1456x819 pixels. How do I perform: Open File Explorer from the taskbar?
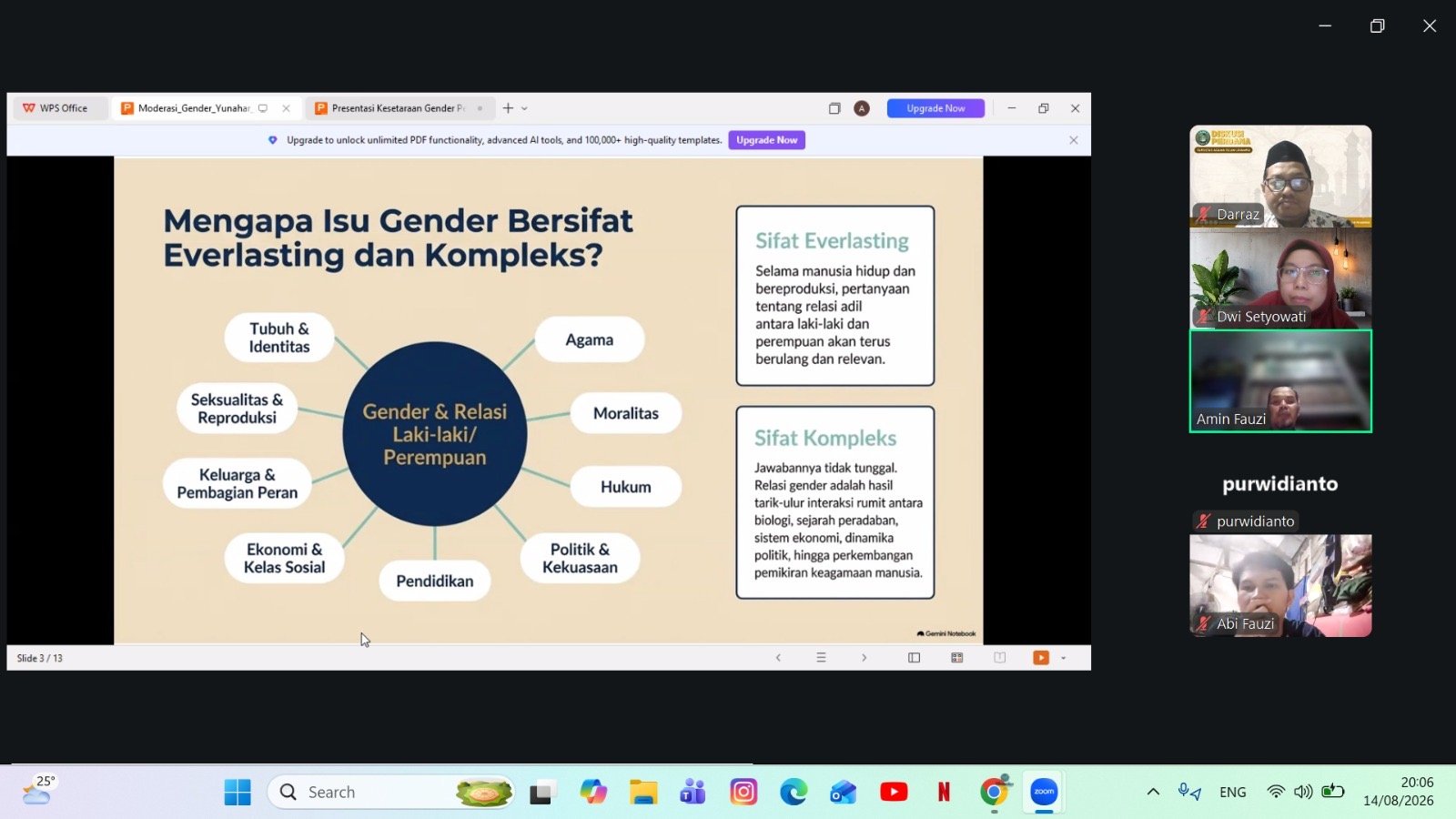[643, 793]
